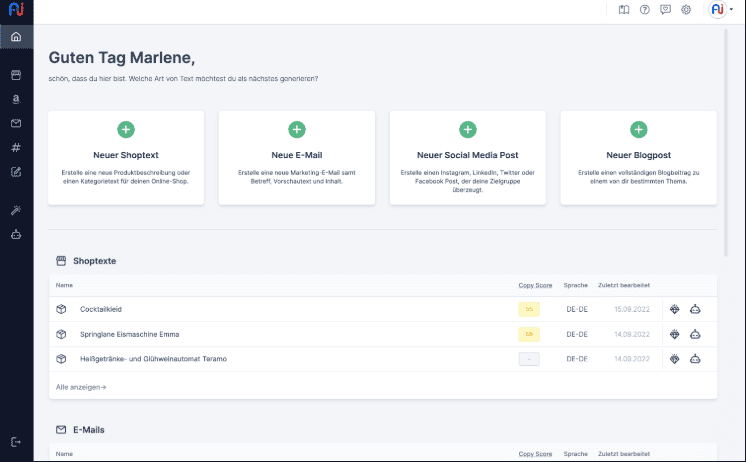Viewport: 746px width, 462px height.
Task: Click the hashtag social media sidebar icon
Action: point(16,147)
